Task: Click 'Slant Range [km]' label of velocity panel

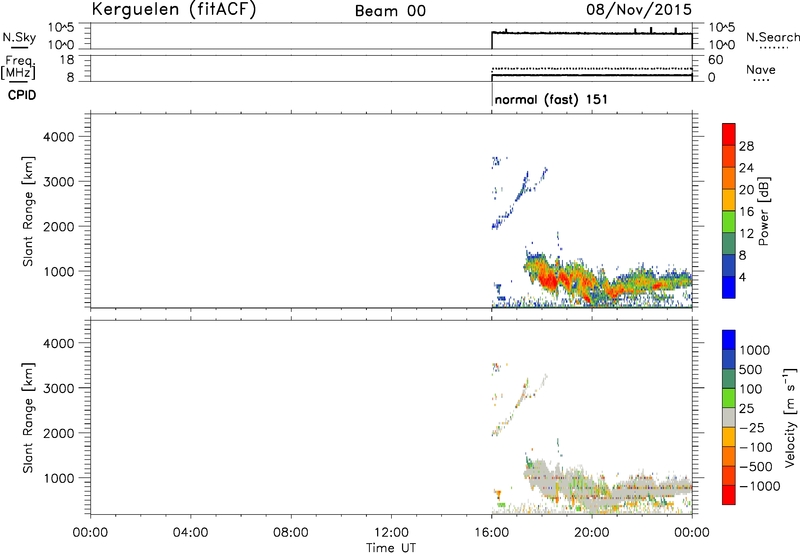Action: [28, 418]
